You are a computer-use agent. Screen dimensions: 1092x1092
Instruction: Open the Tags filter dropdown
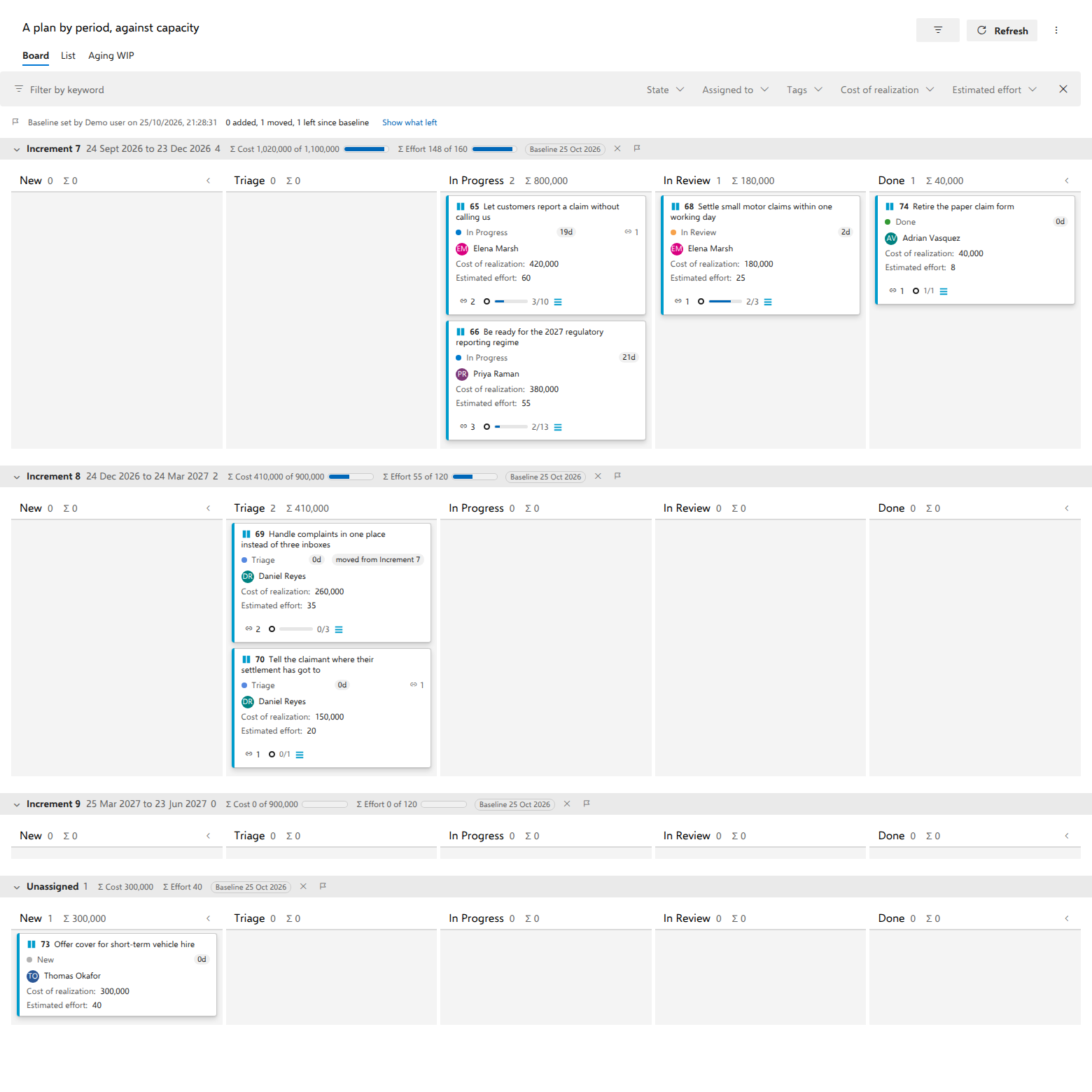pos(804,90)
